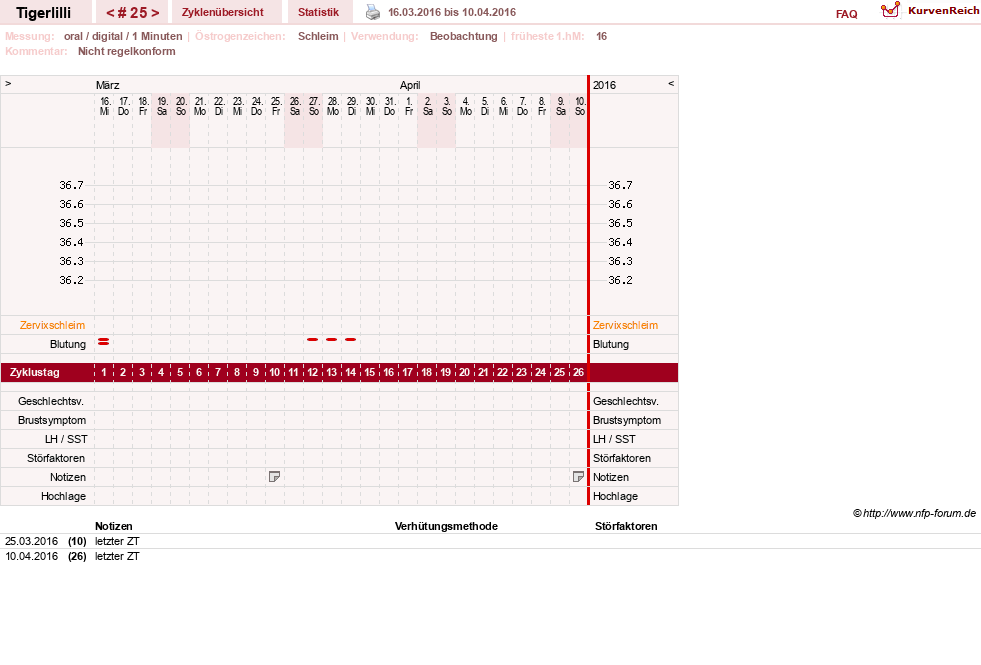The height and width of the screenshot is (665, 981).
Task: Click the Tigerlilli user name tab
Action: 44,13
